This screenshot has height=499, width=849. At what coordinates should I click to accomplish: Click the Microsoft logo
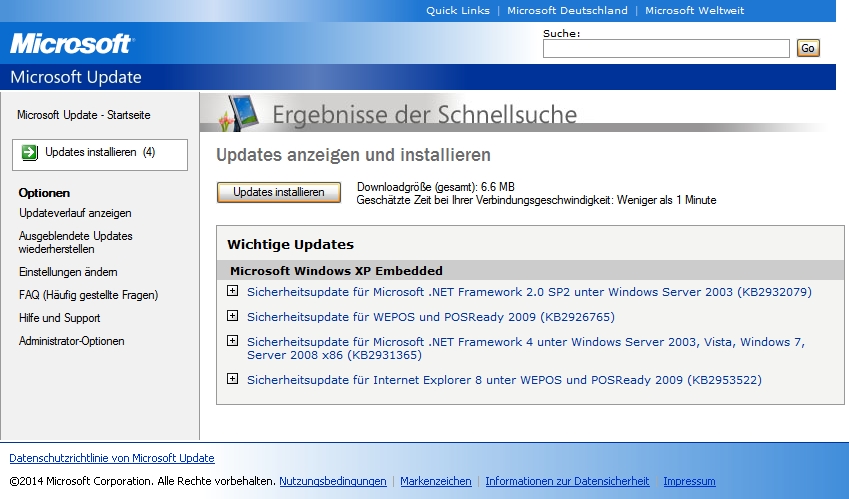72,44
